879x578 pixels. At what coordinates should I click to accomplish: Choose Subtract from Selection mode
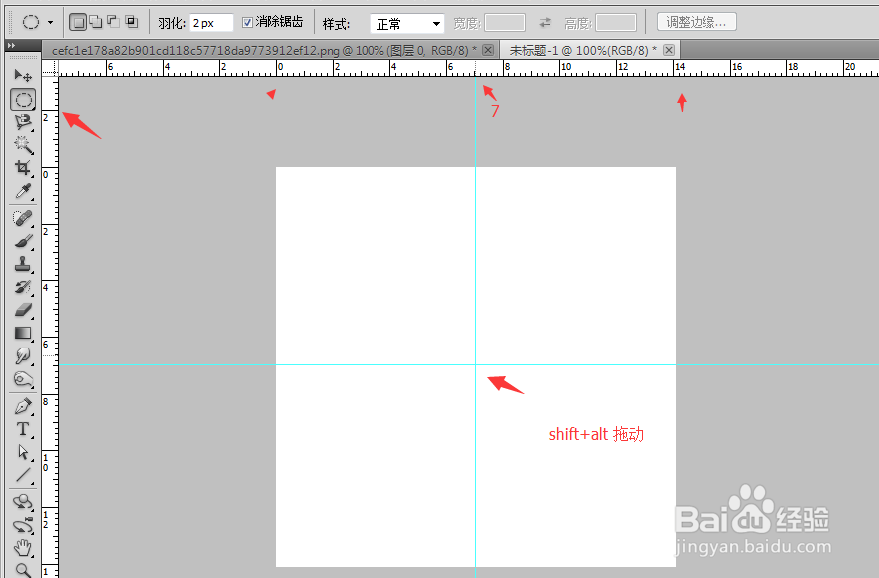(x=114, y=22)
